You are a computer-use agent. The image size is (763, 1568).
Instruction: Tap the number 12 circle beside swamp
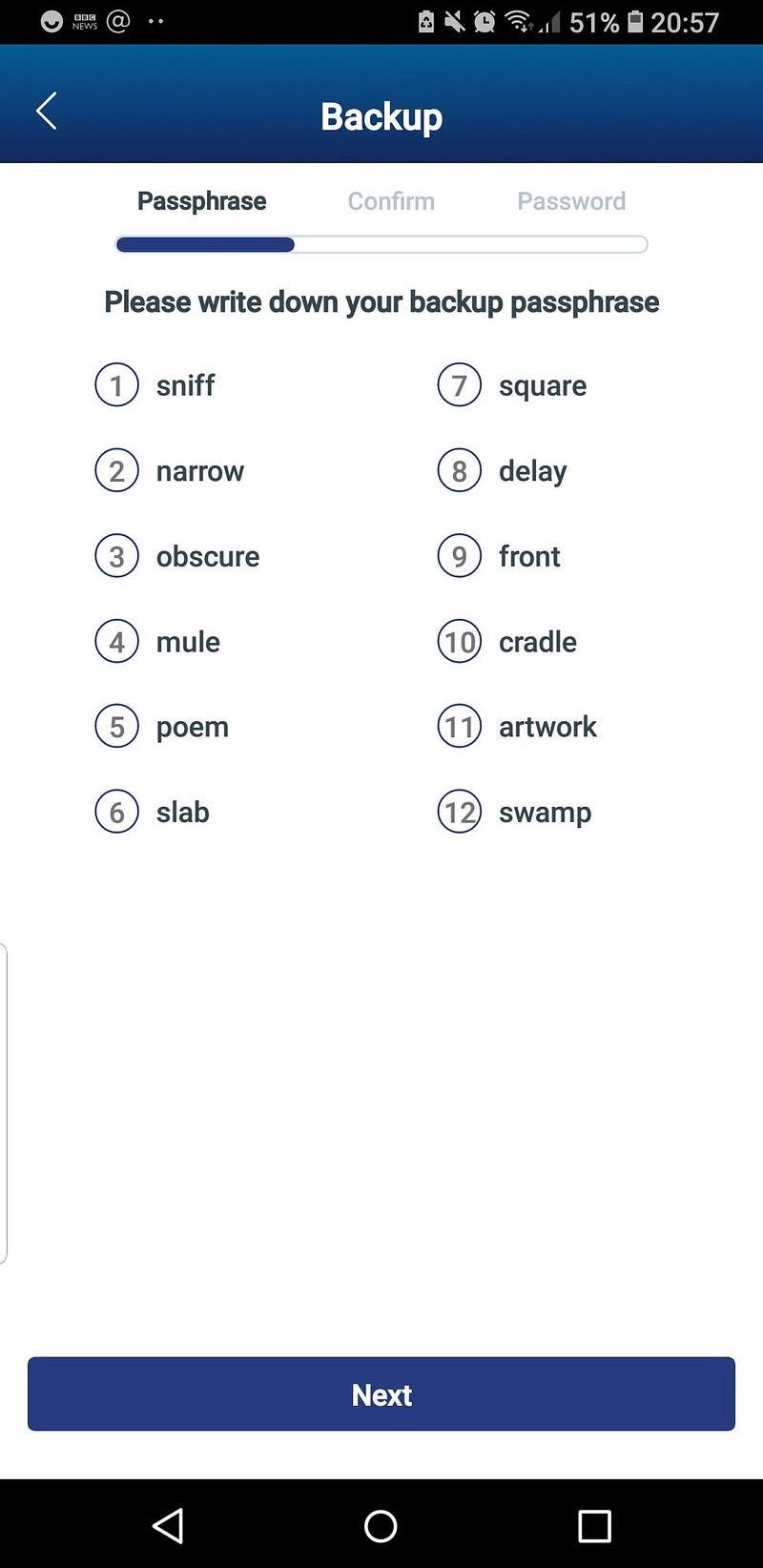point(460,813)
